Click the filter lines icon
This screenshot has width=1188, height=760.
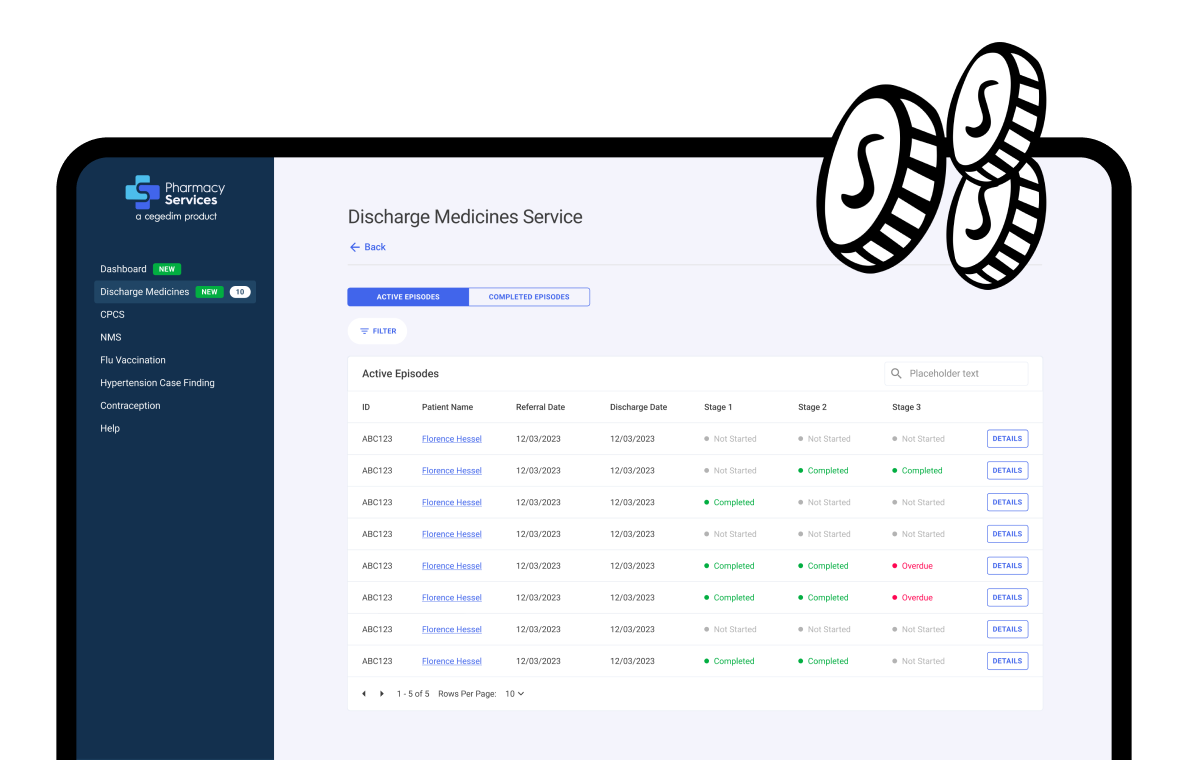click(364, 331)
